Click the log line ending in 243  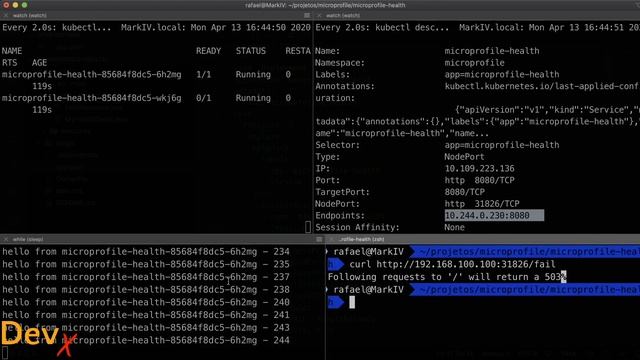pyautogui.click(x=146, y=328)
